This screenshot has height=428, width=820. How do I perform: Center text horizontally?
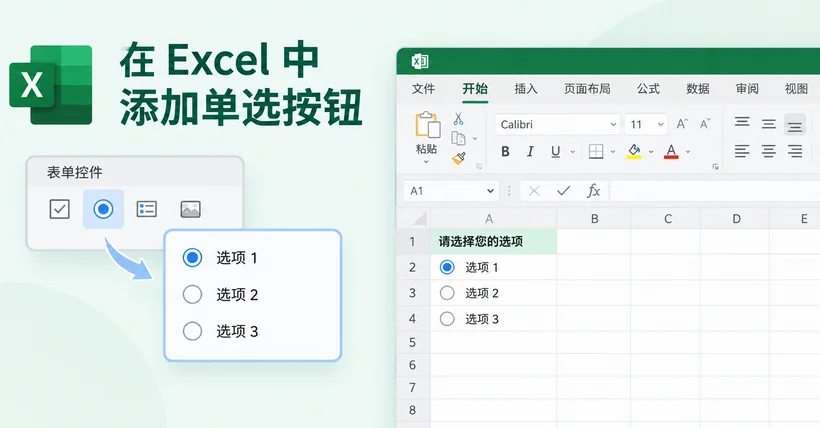768,152
